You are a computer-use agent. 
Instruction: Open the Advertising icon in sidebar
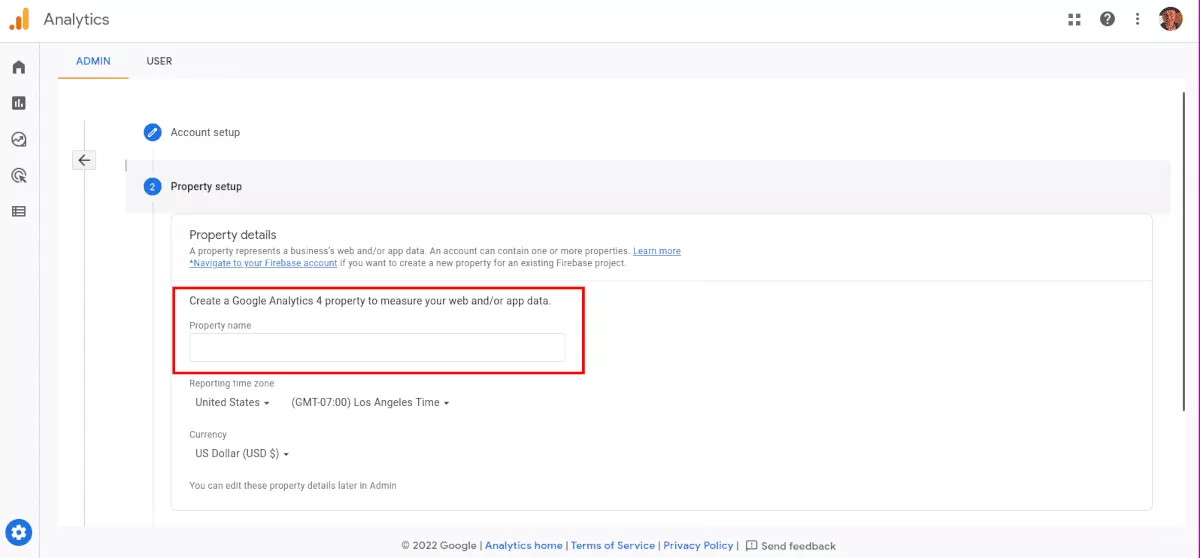(19, 175)
